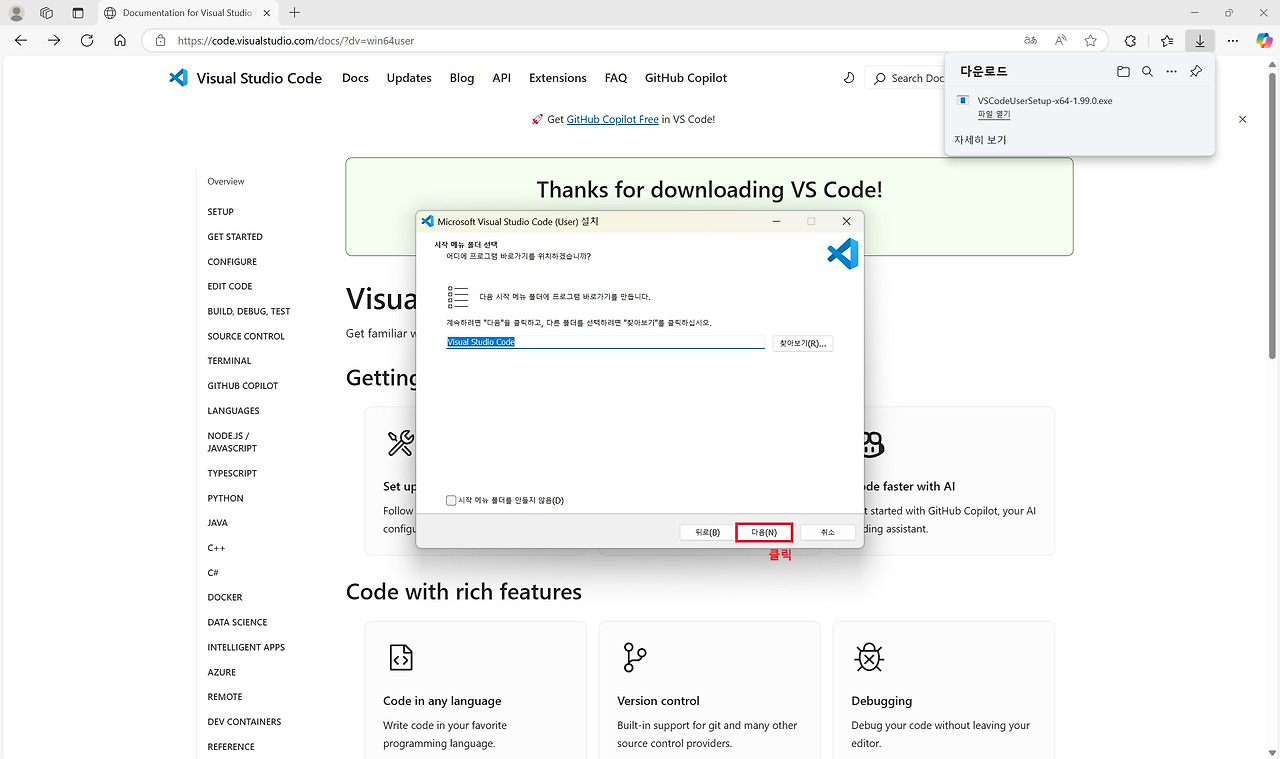Click the 다음(N) button in the installer
The width and height of the screenshot is (1280, 759).
point(763,531)
